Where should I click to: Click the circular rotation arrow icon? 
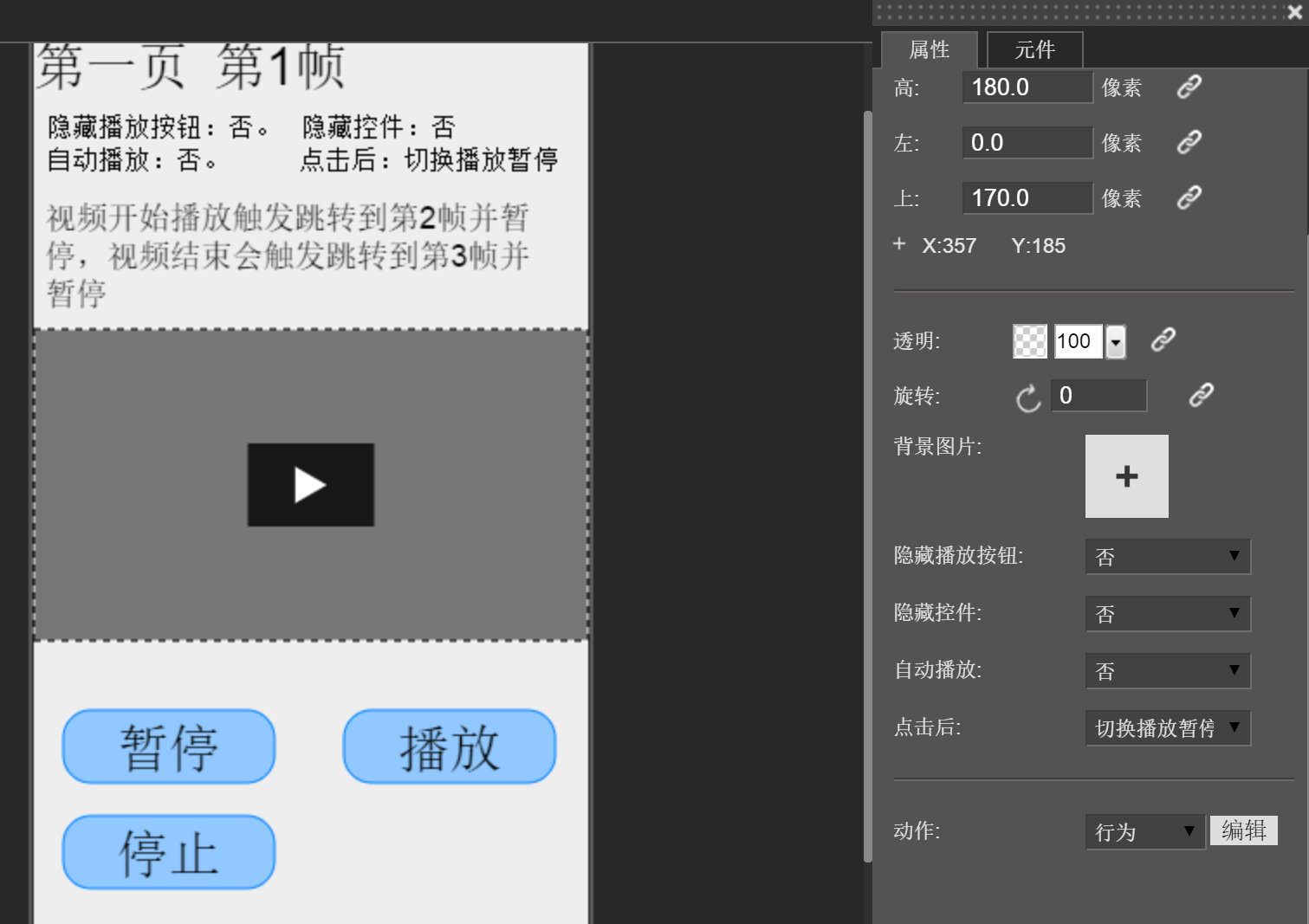1027,398
